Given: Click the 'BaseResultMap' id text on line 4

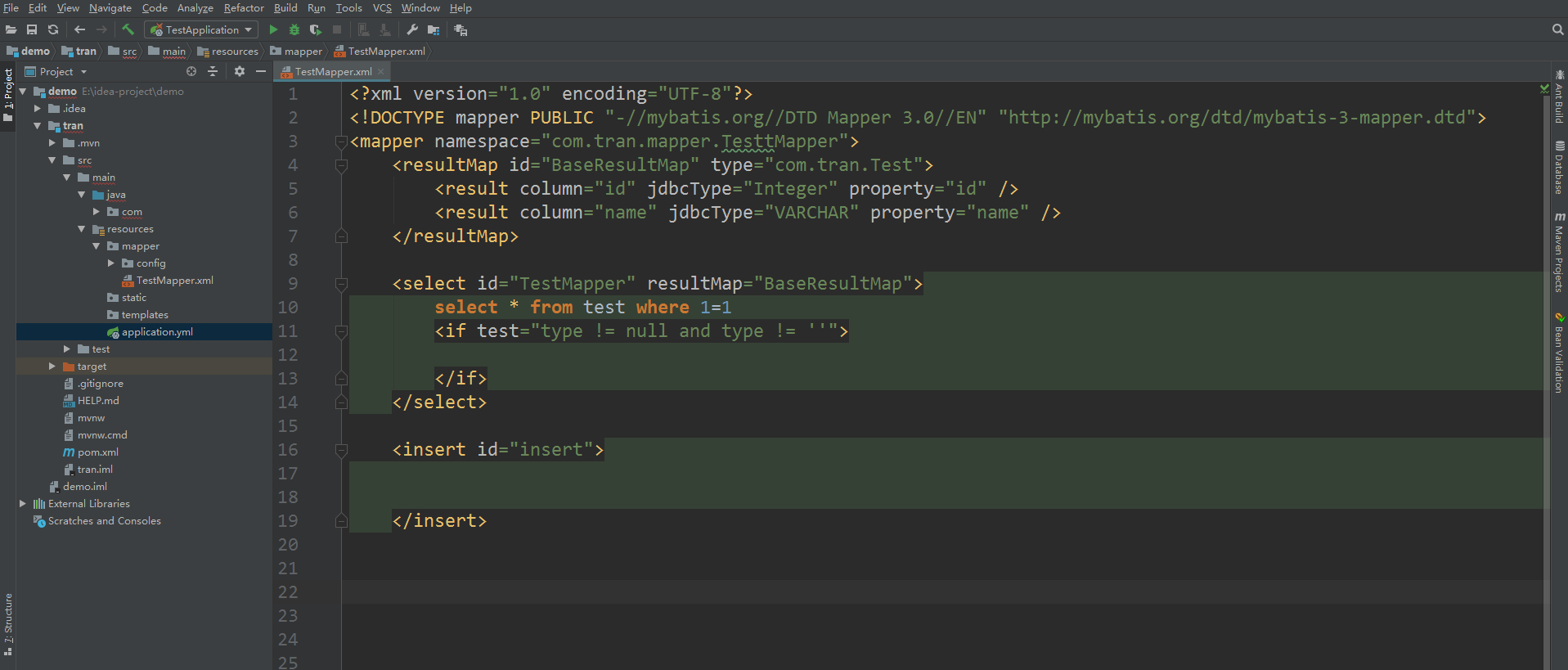Looking at the screenshot, I should coord(619,165).
